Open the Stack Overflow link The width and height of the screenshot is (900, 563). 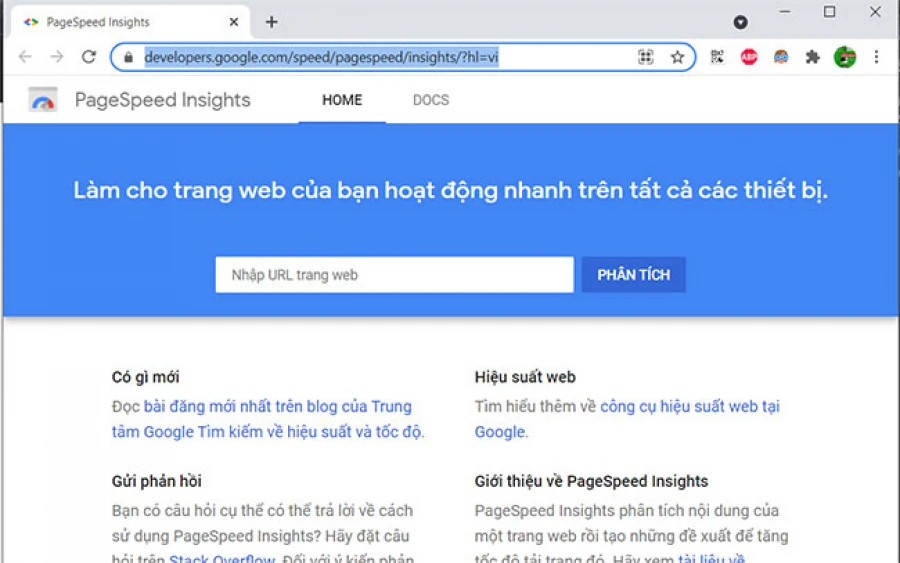tap(222, 558)
